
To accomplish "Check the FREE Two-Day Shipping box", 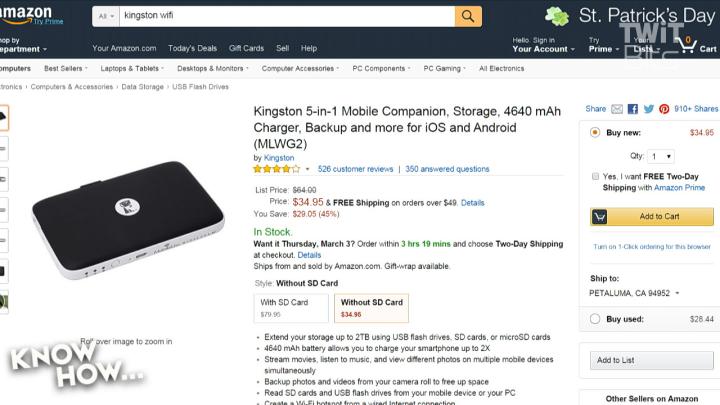I will 595,176.
